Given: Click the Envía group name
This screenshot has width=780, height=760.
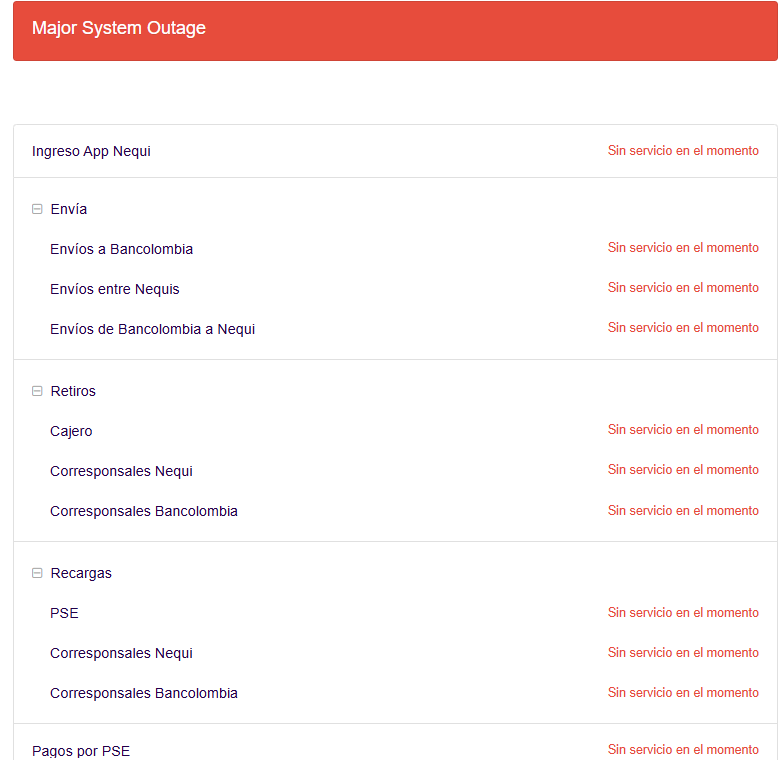Looking at the screenshot, I should [x=69, y=209].
